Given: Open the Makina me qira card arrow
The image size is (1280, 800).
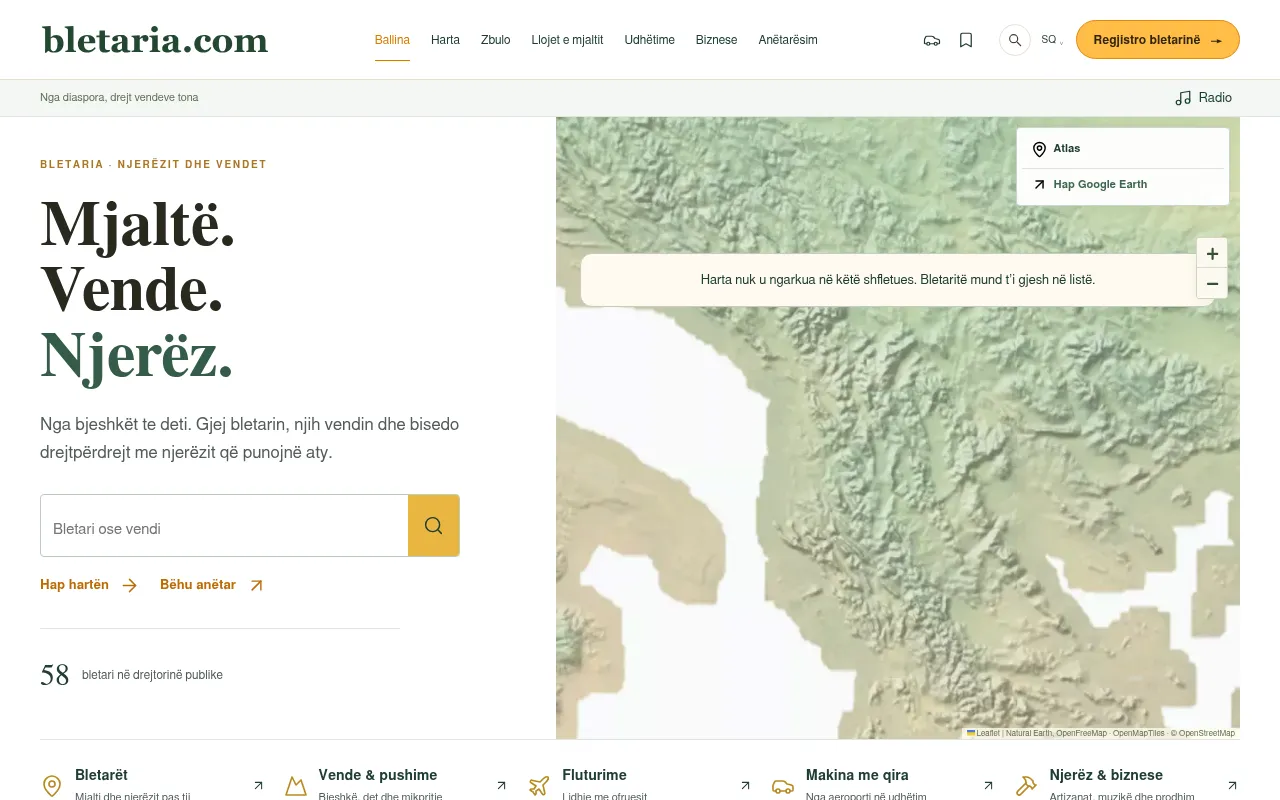Looking at the screenshot, I should 989,785.
